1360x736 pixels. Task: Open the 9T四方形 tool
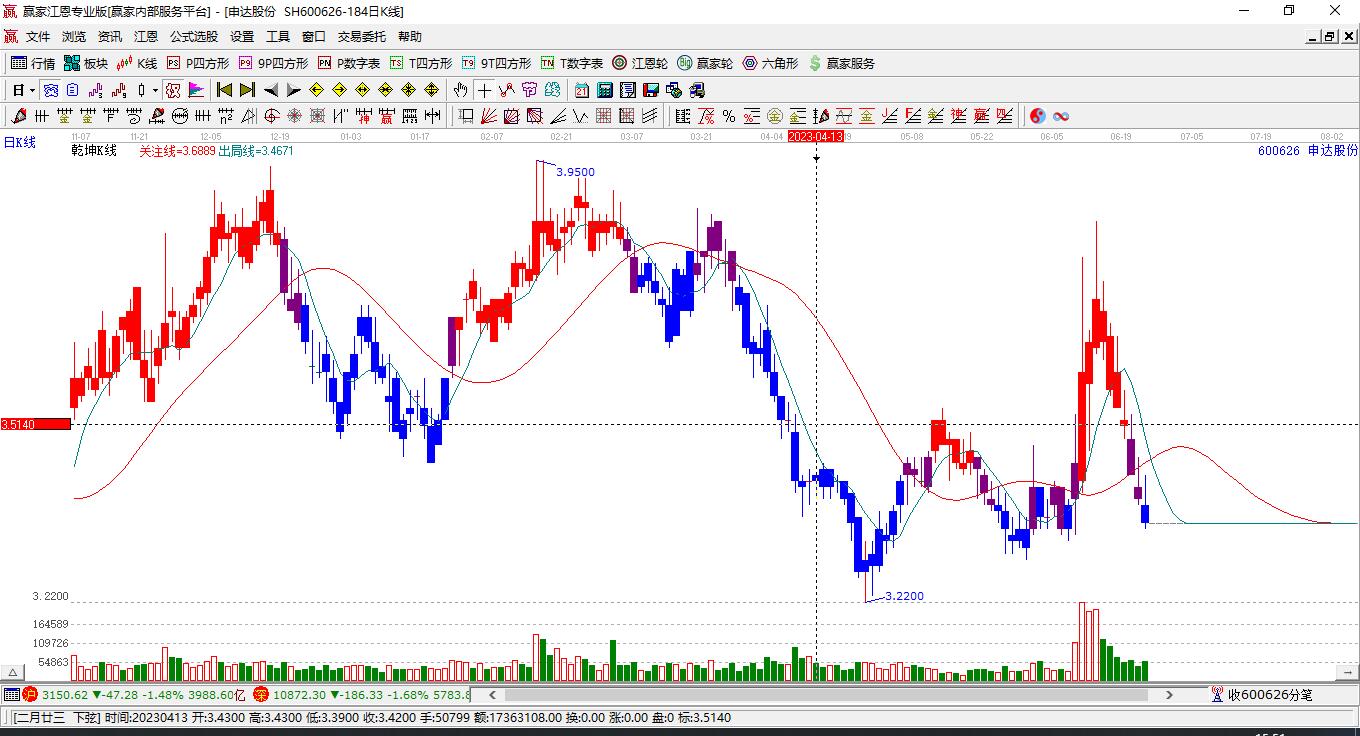(496, 63)
